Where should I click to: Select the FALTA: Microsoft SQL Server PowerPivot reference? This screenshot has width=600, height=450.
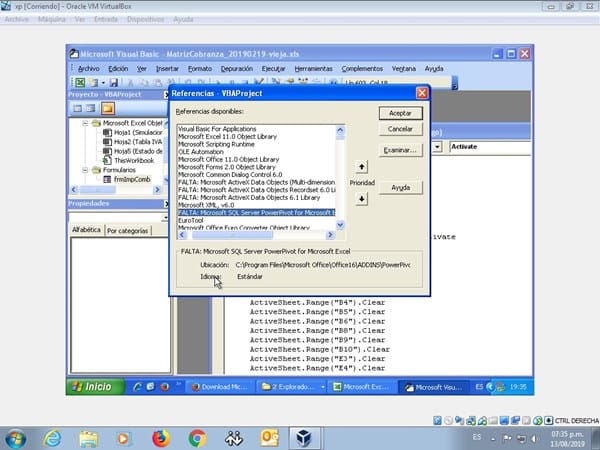coord(260,213)
